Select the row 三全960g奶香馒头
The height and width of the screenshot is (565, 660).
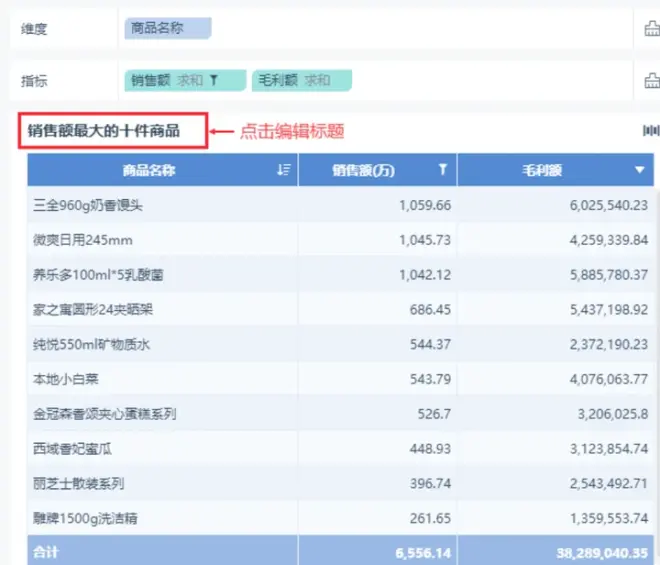[x=341, y=205]
